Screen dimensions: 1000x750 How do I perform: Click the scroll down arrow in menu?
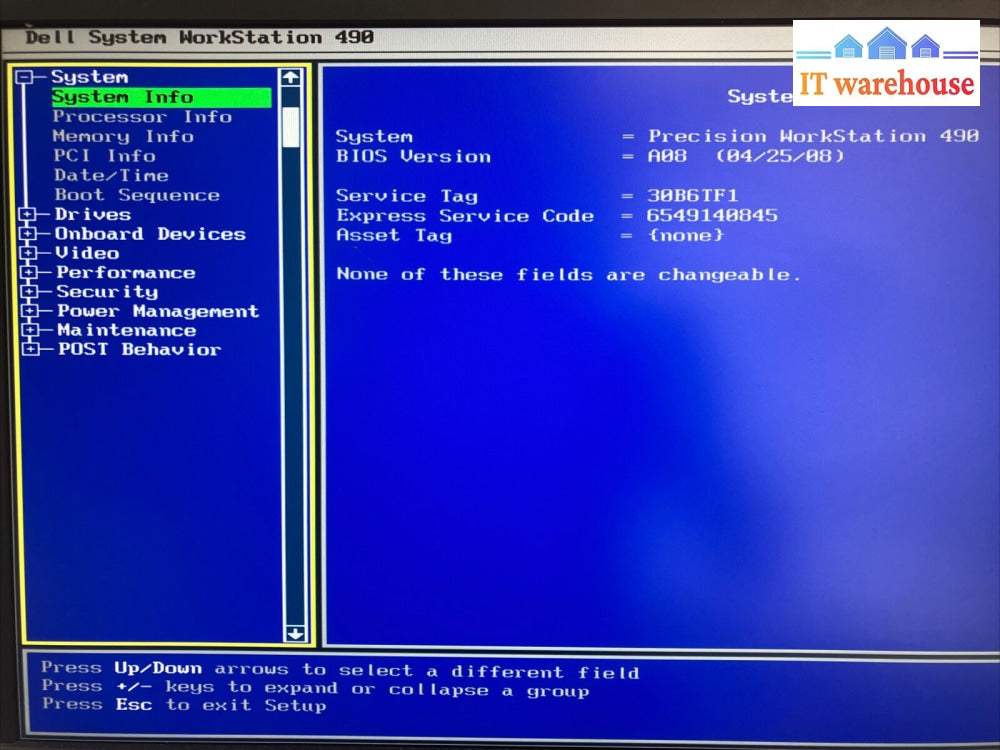(295, 632)
